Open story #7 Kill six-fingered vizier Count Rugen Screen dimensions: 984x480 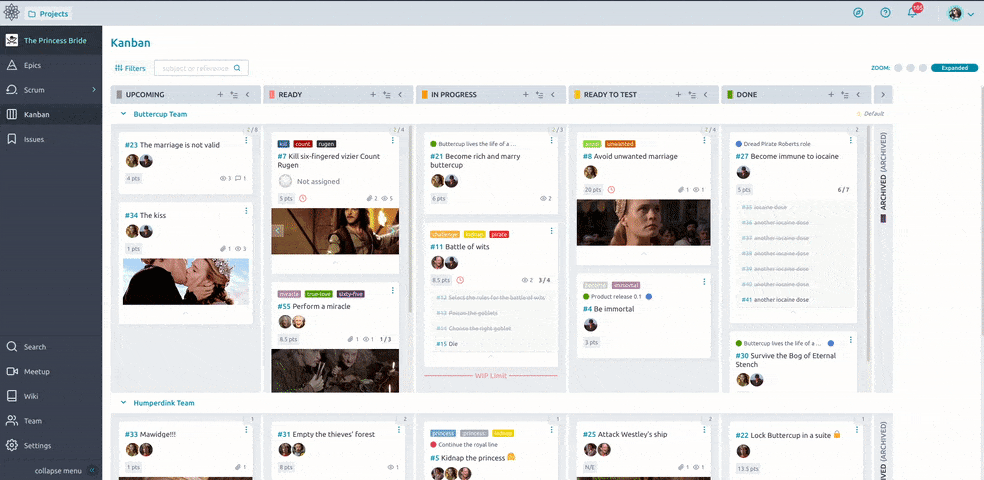click(x=329, y=161)
